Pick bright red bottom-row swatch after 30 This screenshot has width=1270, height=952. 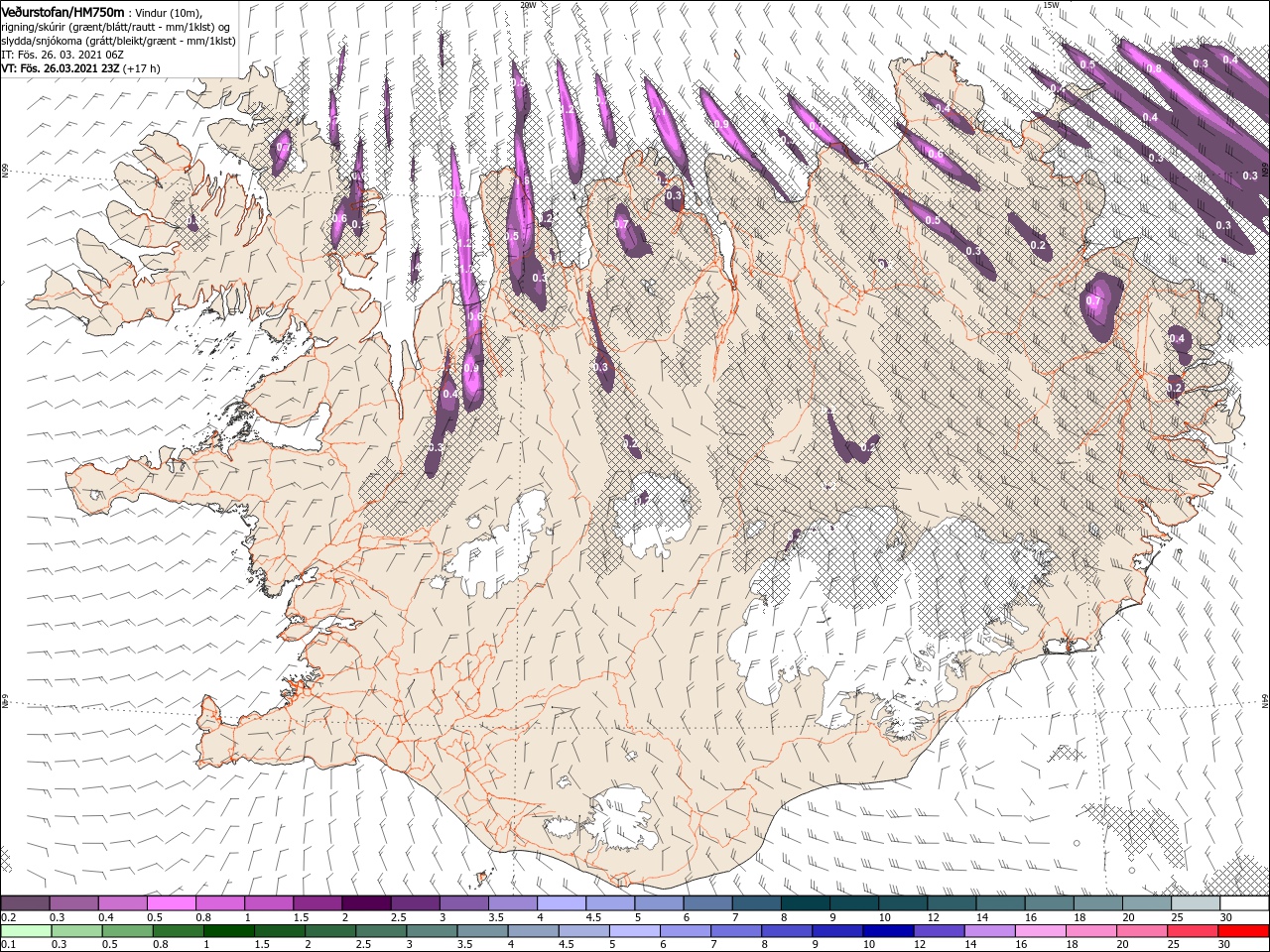[1244, 931]
